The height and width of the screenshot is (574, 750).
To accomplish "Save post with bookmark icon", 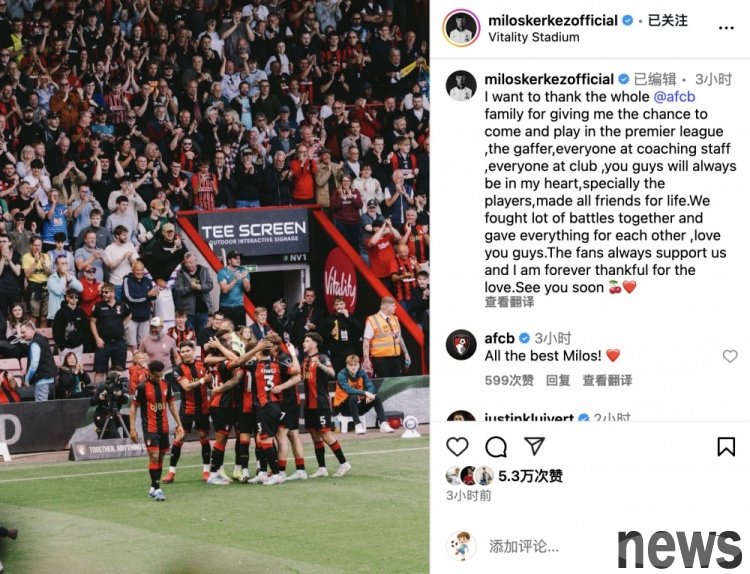I will [x=726, y=447].
